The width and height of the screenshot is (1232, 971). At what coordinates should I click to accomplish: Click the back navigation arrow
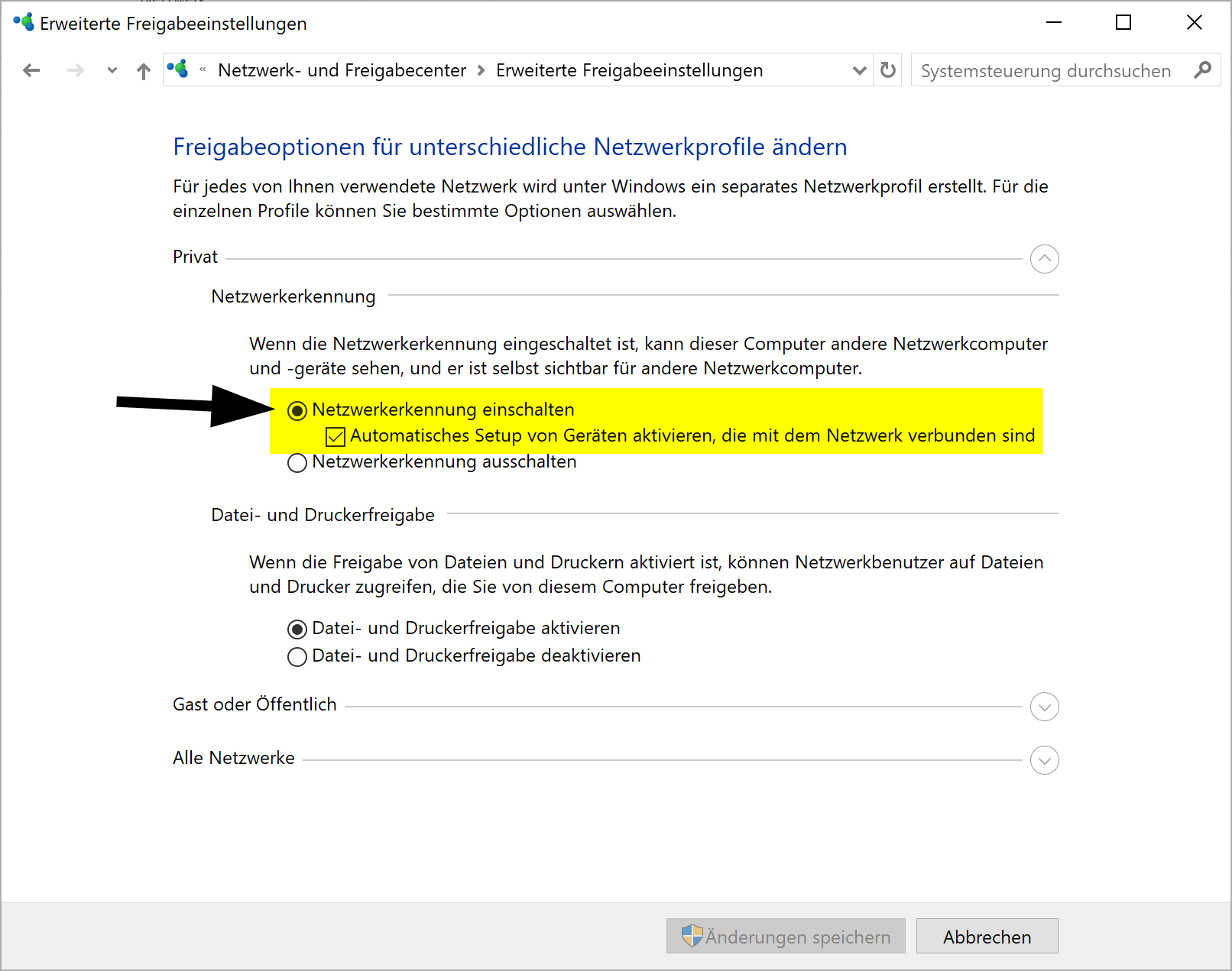(31, 70)
